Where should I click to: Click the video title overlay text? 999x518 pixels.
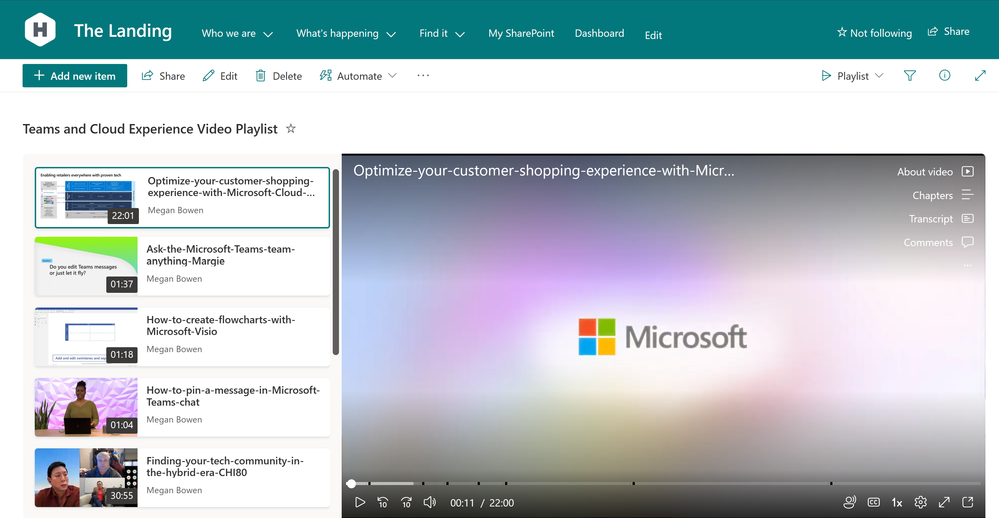[544, 171]
